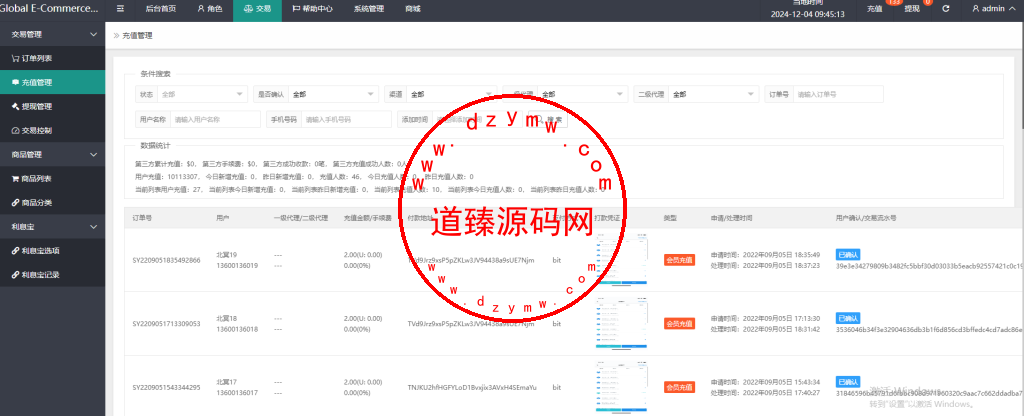The image size is (1024, 416).
Task: Open 商品列表 in the sidebar
Action: pyautogui.click(x=52, y=178)
